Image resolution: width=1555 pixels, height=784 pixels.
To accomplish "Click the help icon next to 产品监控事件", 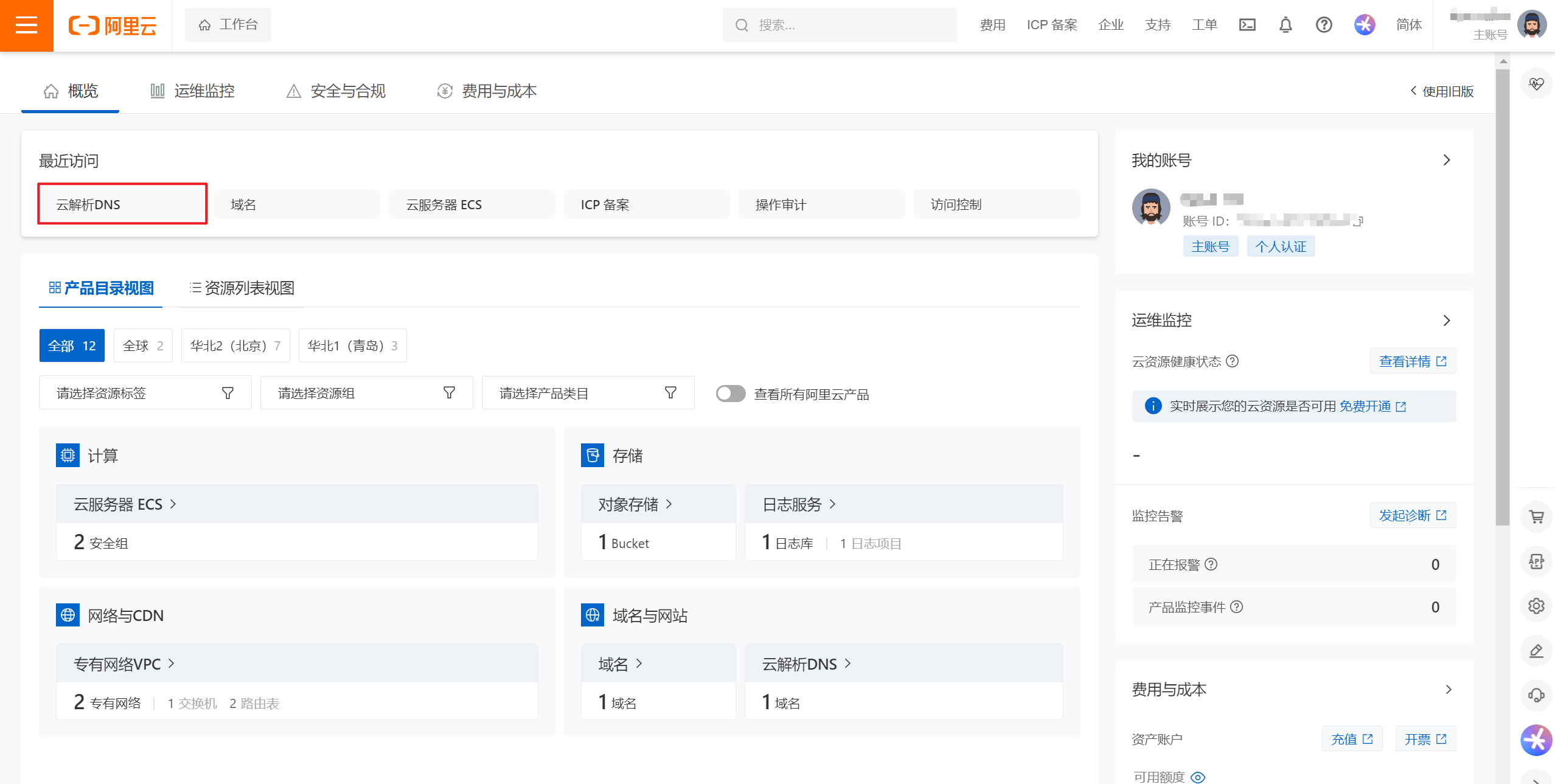I will (1237, 607).
